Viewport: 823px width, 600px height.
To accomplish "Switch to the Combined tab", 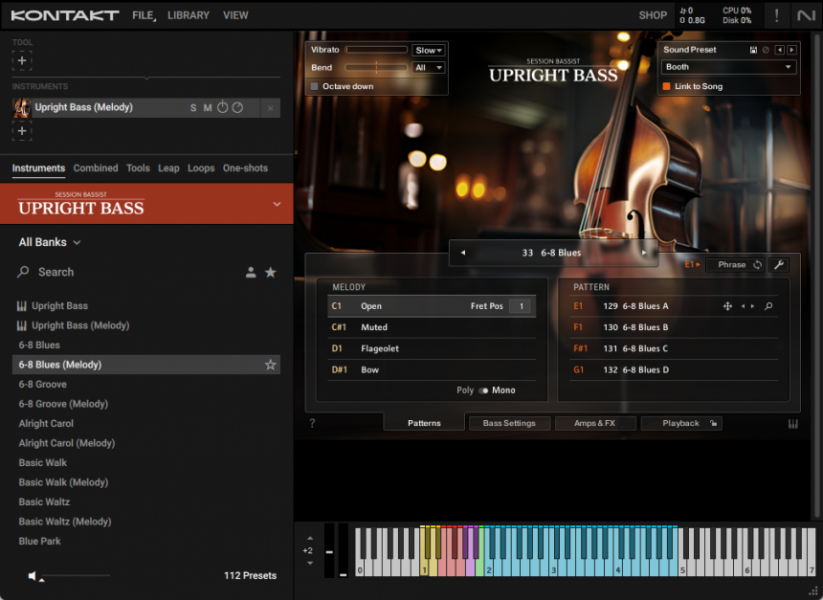I will click(95, 168).
